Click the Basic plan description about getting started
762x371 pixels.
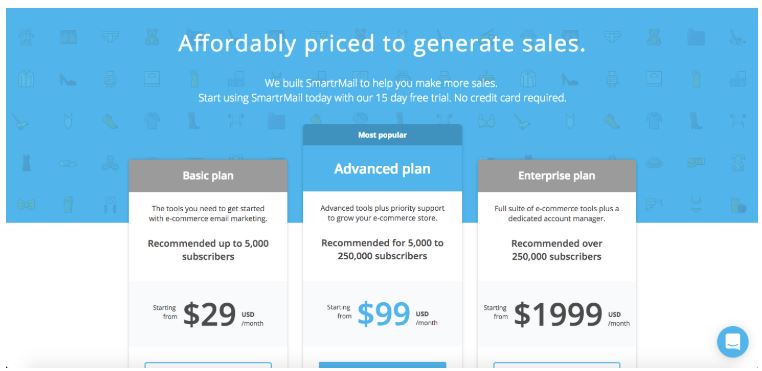pyautogui.click(x=208, y=213)
